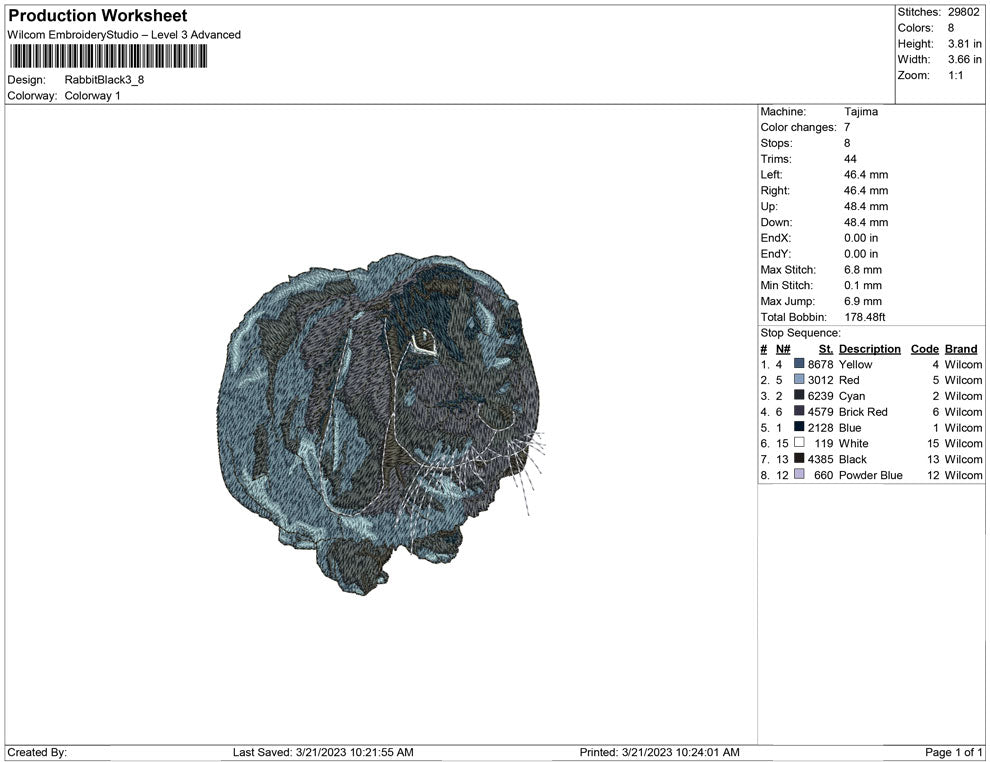The image size is (990, 762).
Task: Click the embroidered rabbit design preview
Action: [380, 420]
